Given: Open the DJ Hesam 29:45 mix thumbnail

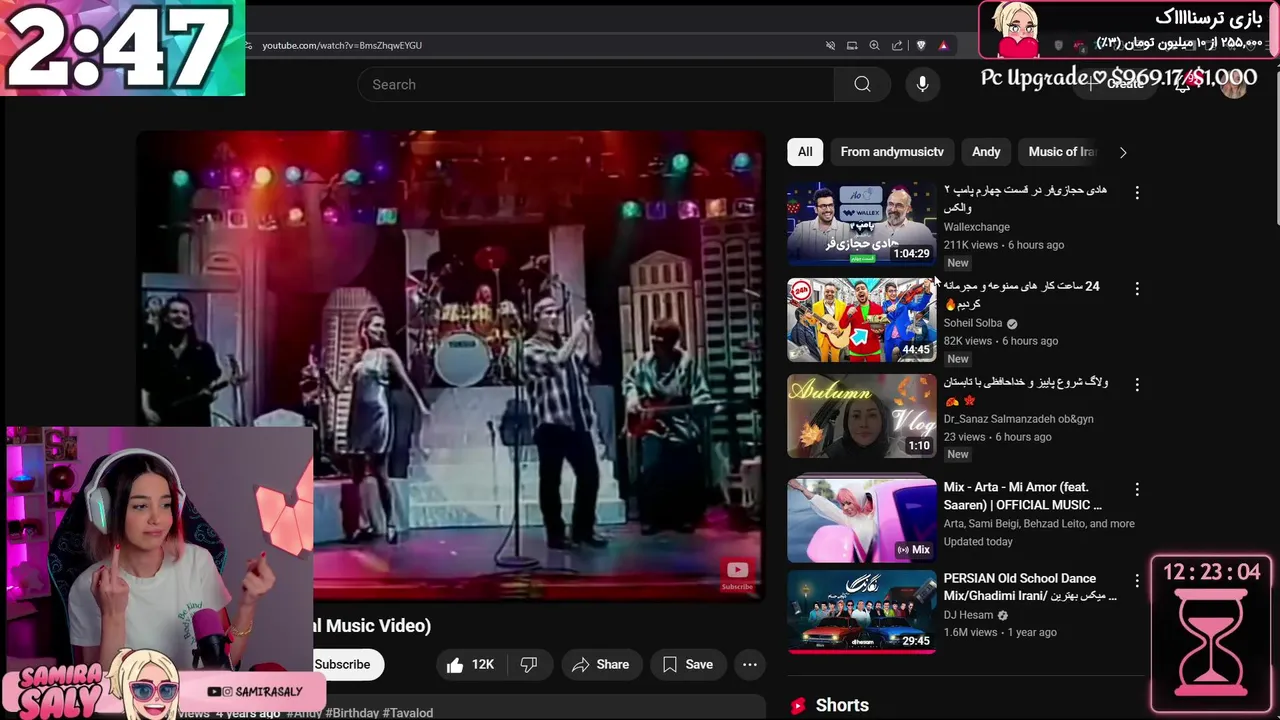Looking at the screenshot, I should pyautogui.click(x=861, y=612).
